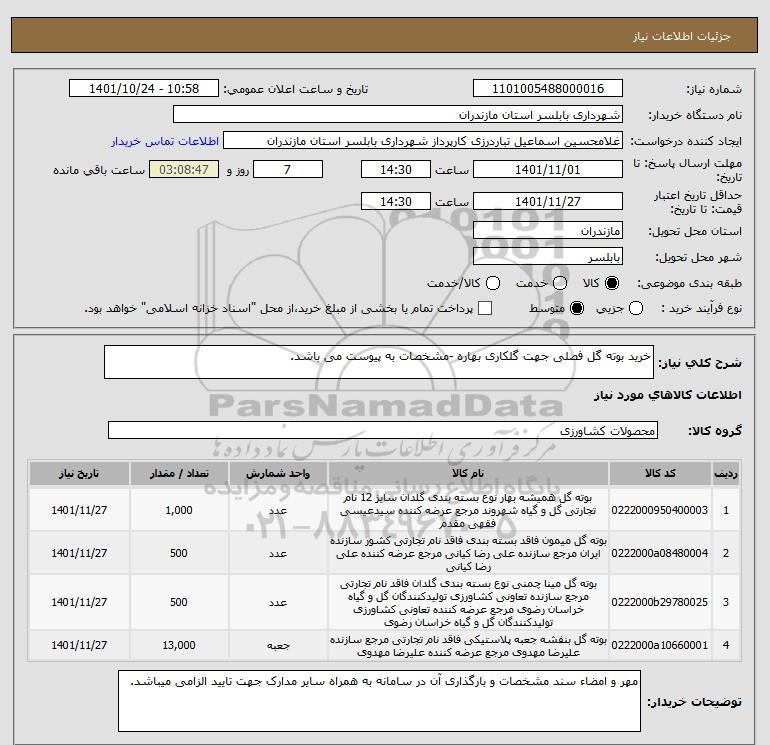The height and width of the screenshot is (745, 770).
Task: Click the price validity time field 14:30
Action: click(x=396, y=201)
